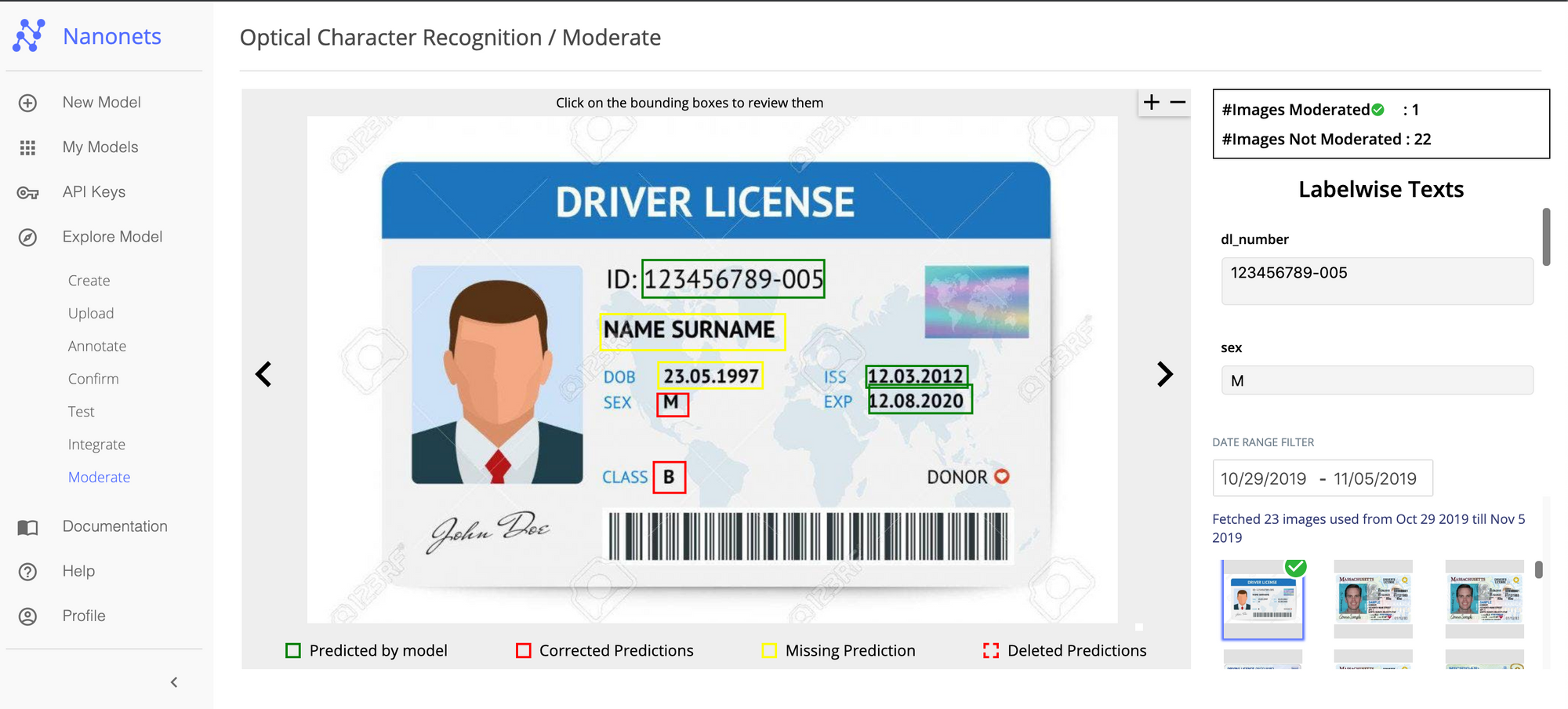Go to the next image arrow
1568x709 pixels.
[x=1165, y=374]
